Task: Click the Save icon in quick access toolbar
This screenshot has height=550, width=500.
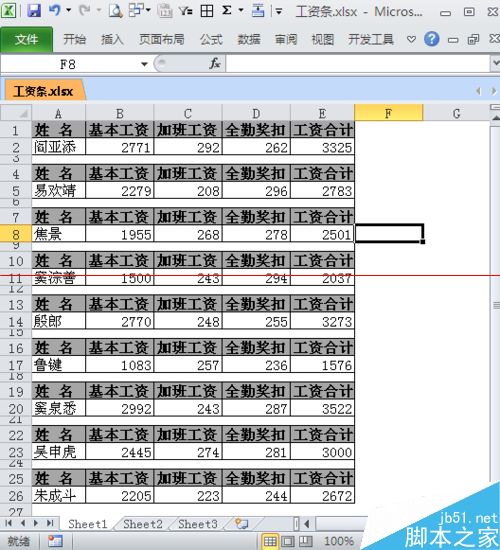Action: click(x=34, y=11)
